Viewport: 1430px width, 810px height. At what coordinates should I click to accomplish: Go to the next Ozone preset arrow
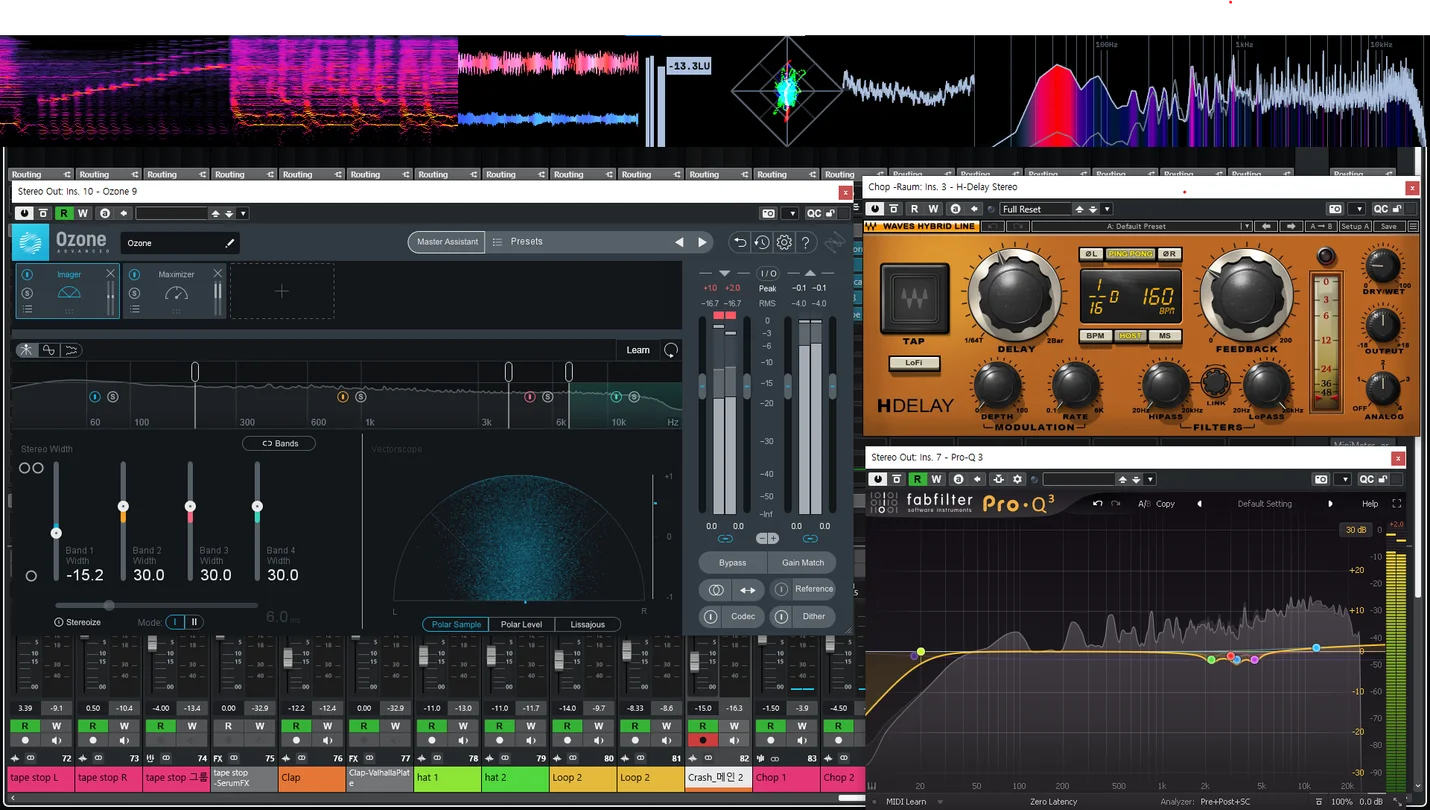coord(702,242)
